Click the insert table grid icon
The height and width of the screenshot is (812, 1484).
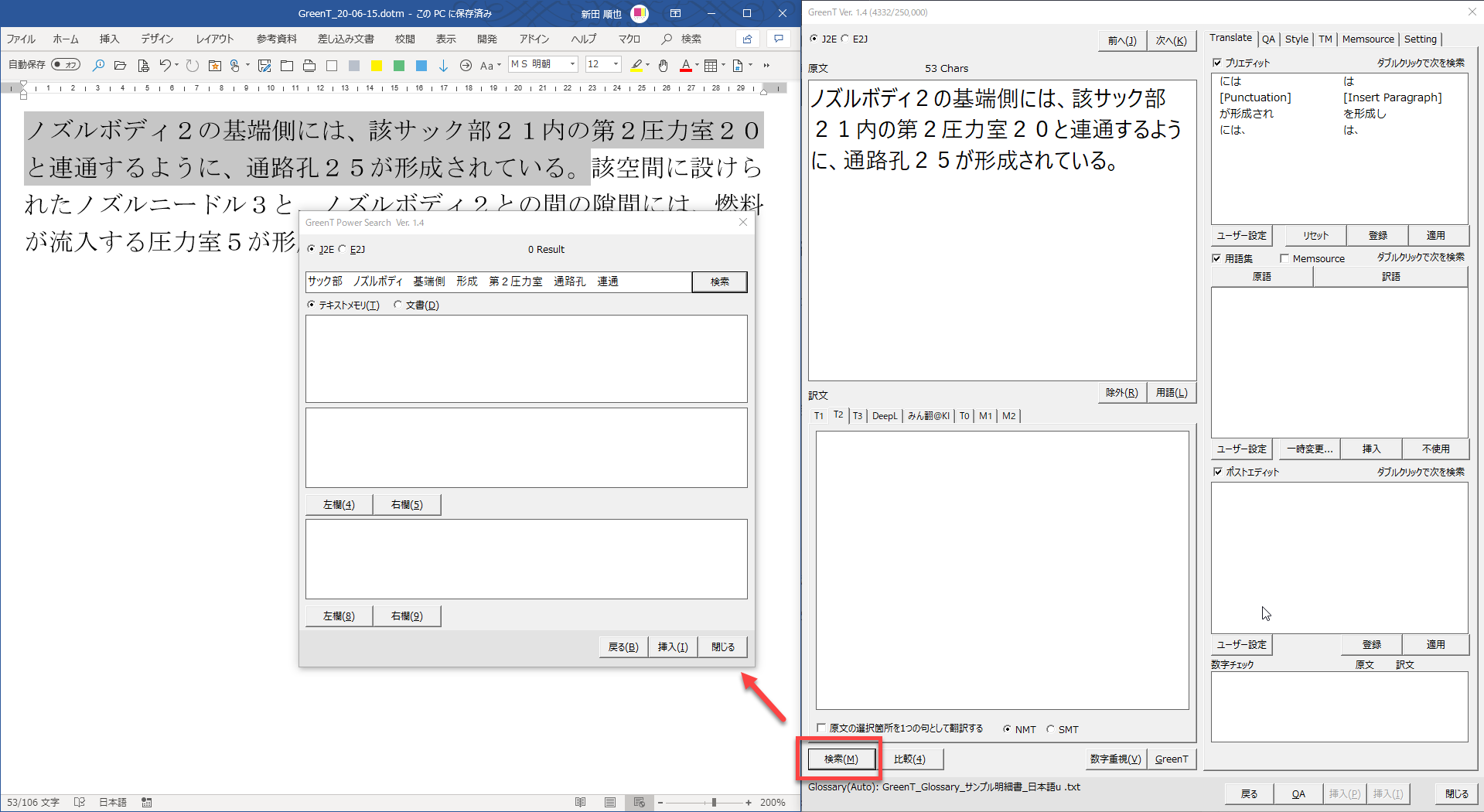[x=711, y=66]
